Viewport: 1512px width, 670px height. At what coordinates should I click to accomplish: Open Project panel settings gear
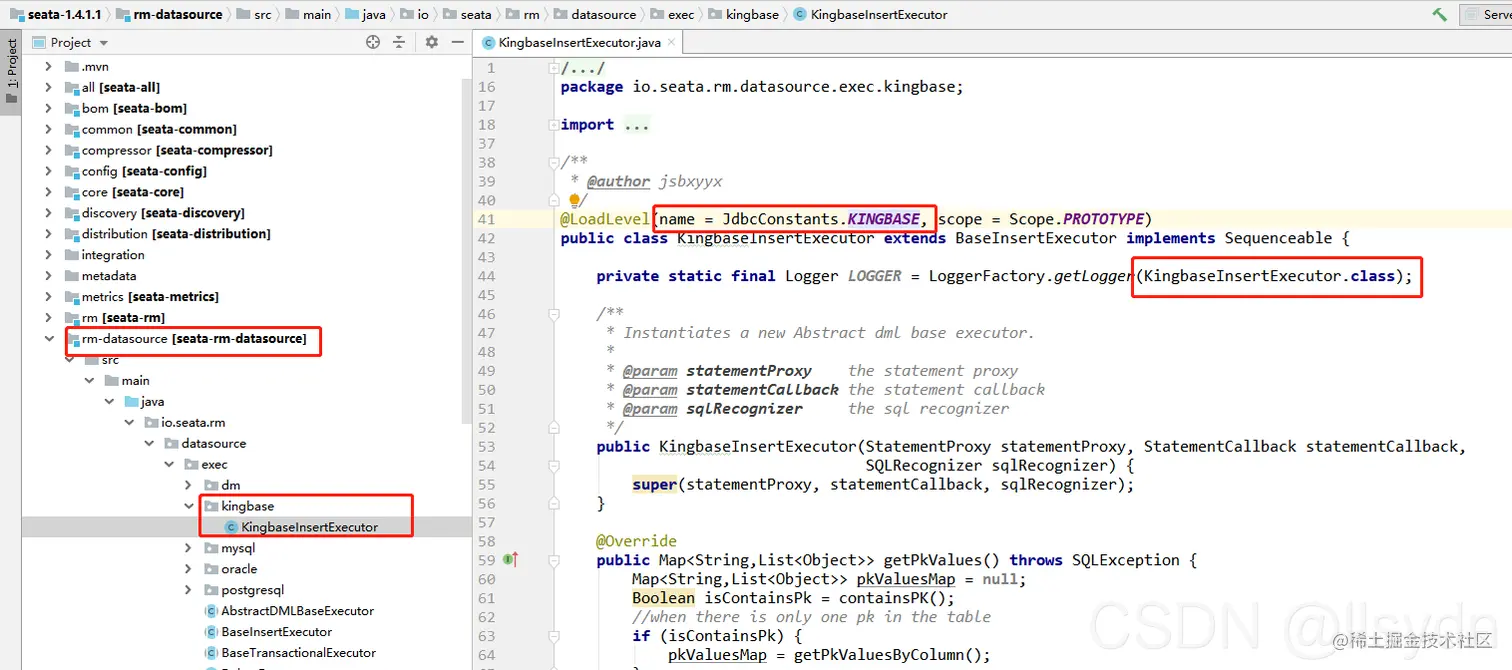point(432,42)
